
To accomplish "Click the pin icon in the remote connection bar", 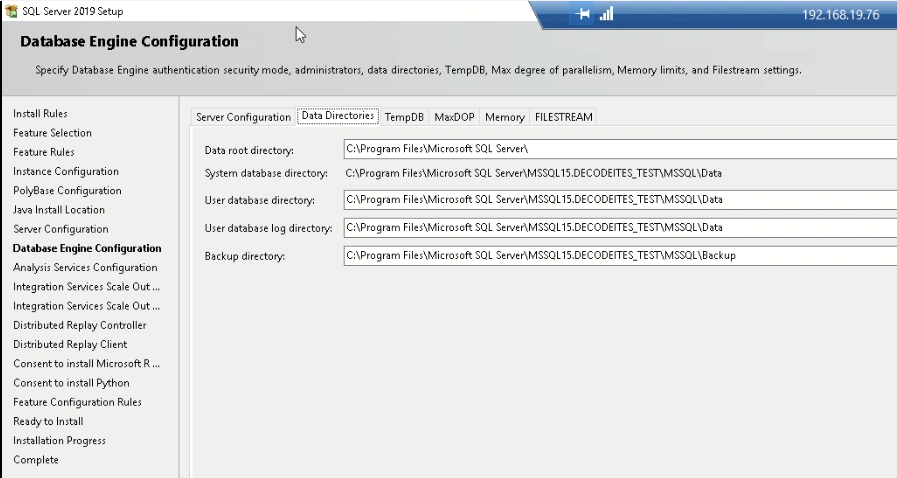I will (582, 14).
